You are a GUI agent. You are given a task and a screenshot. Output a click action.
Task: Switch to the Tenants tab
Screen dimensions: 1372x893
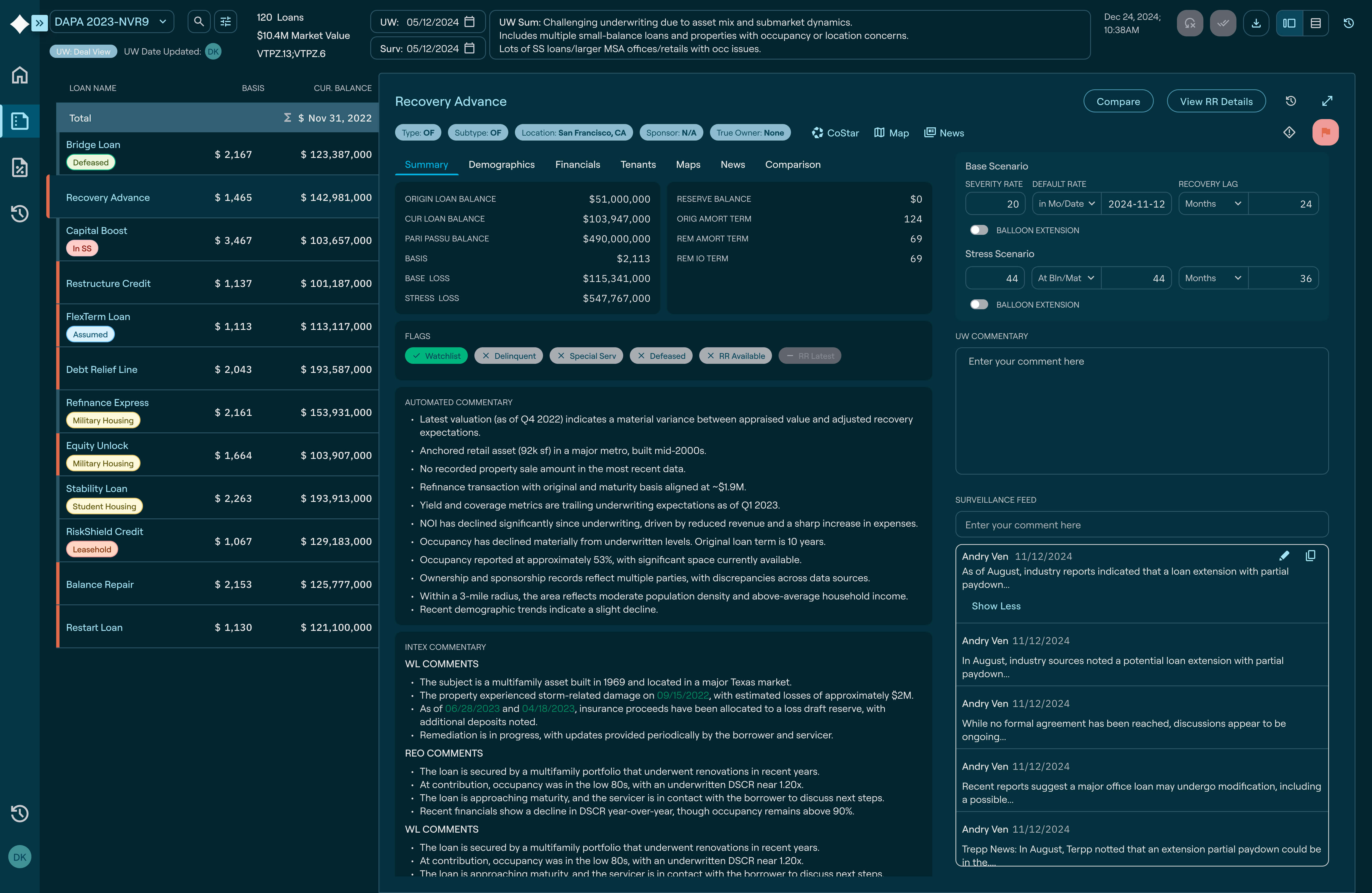click(x=638, y=165)
